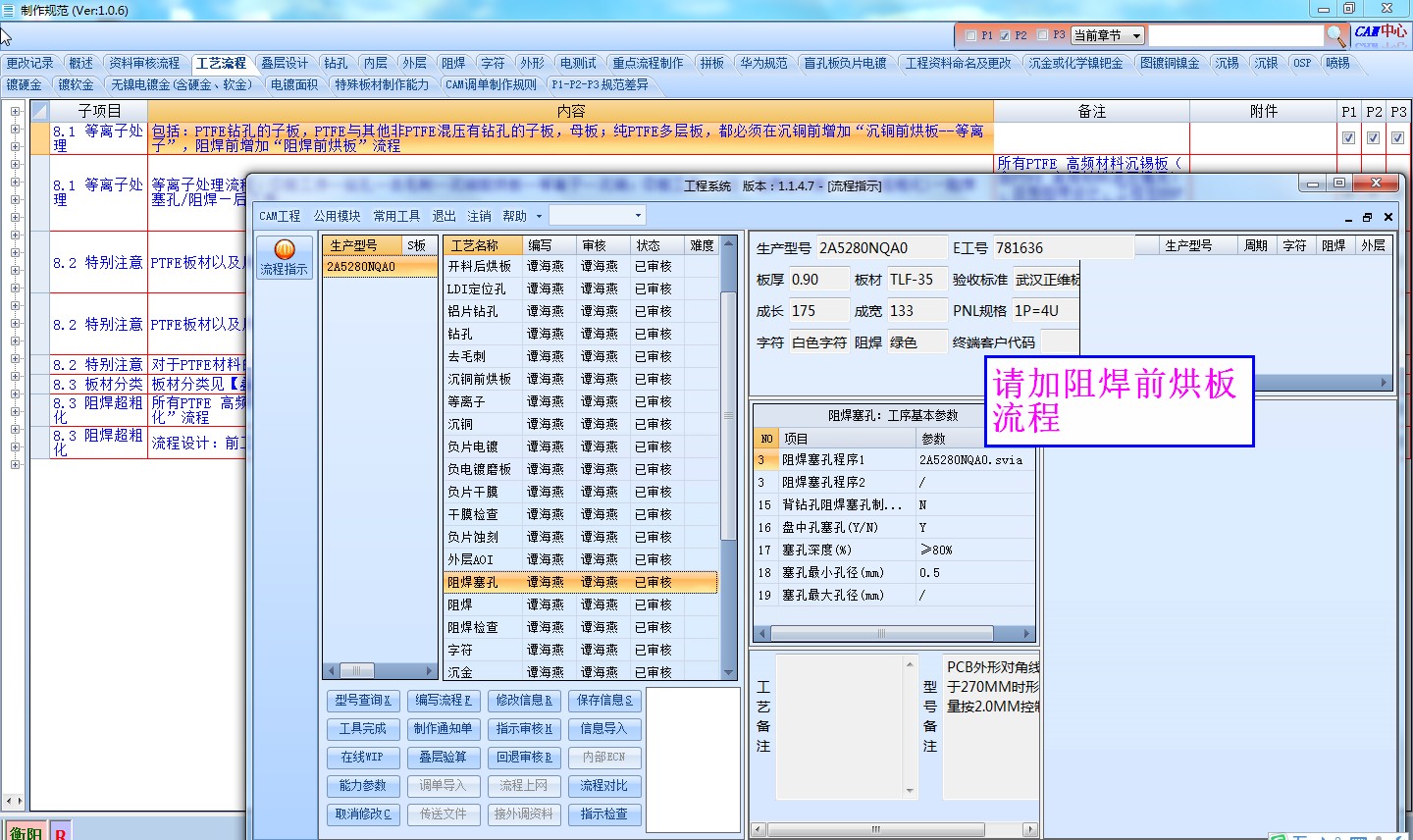Click the 叠层验算 button
The image size is (1413, 840).
[x=444, y=758]
